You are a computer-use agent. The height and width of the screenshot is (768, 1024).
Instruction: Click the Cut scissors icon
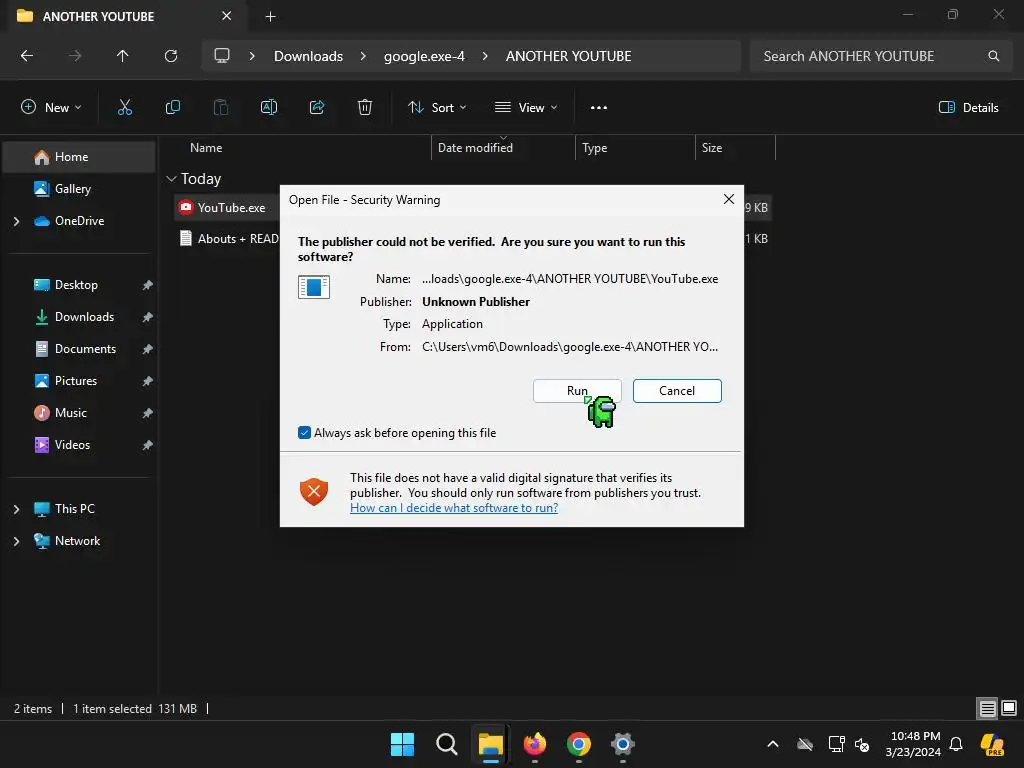(x=125, y=108)
